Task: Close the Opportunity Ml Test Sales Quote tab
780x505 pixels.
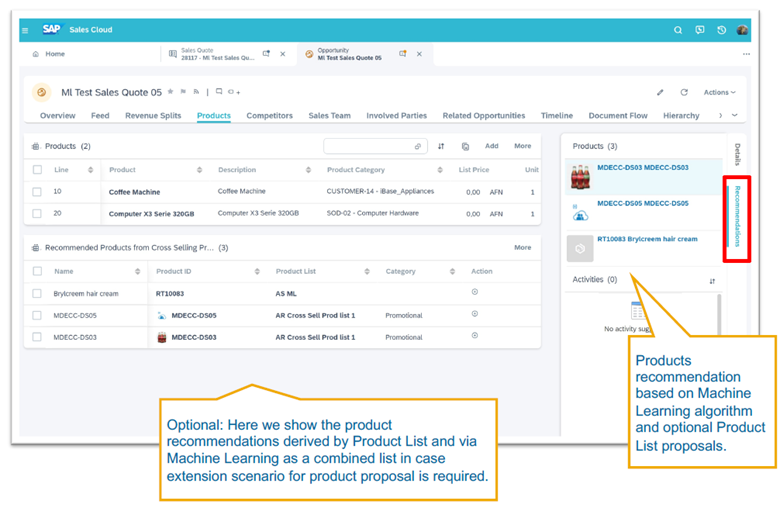Action: (419, 54)
